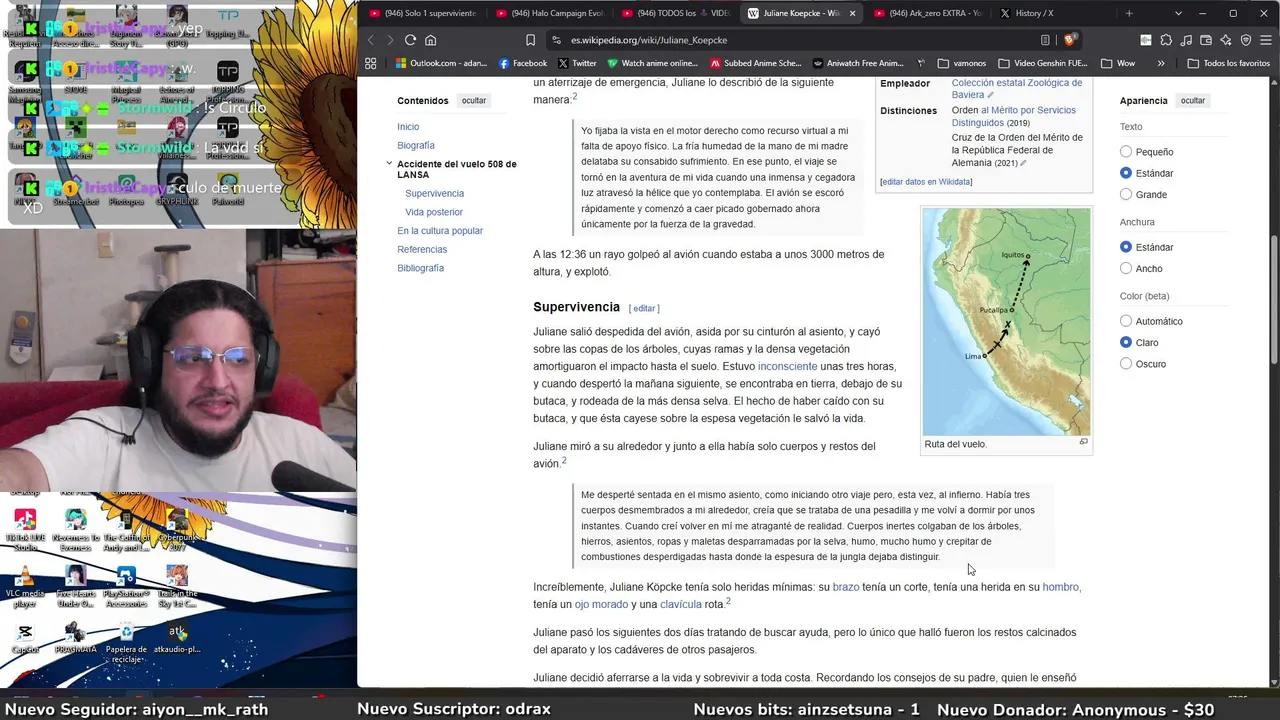This screenshot has height=720, width=1280.
Task: Open the Video Genshin FUE bookmarks folder
Action: coord(1042,63)
